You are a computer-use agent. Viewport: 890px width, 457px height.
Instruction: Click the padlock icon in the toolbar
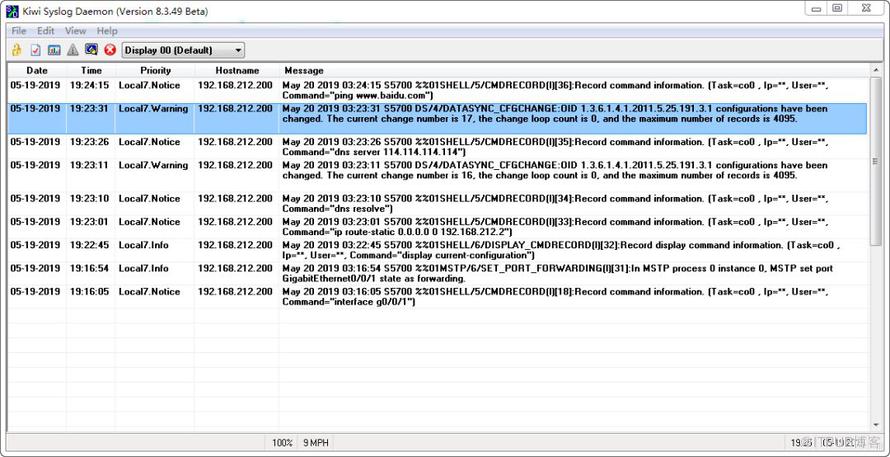[16, 50]
